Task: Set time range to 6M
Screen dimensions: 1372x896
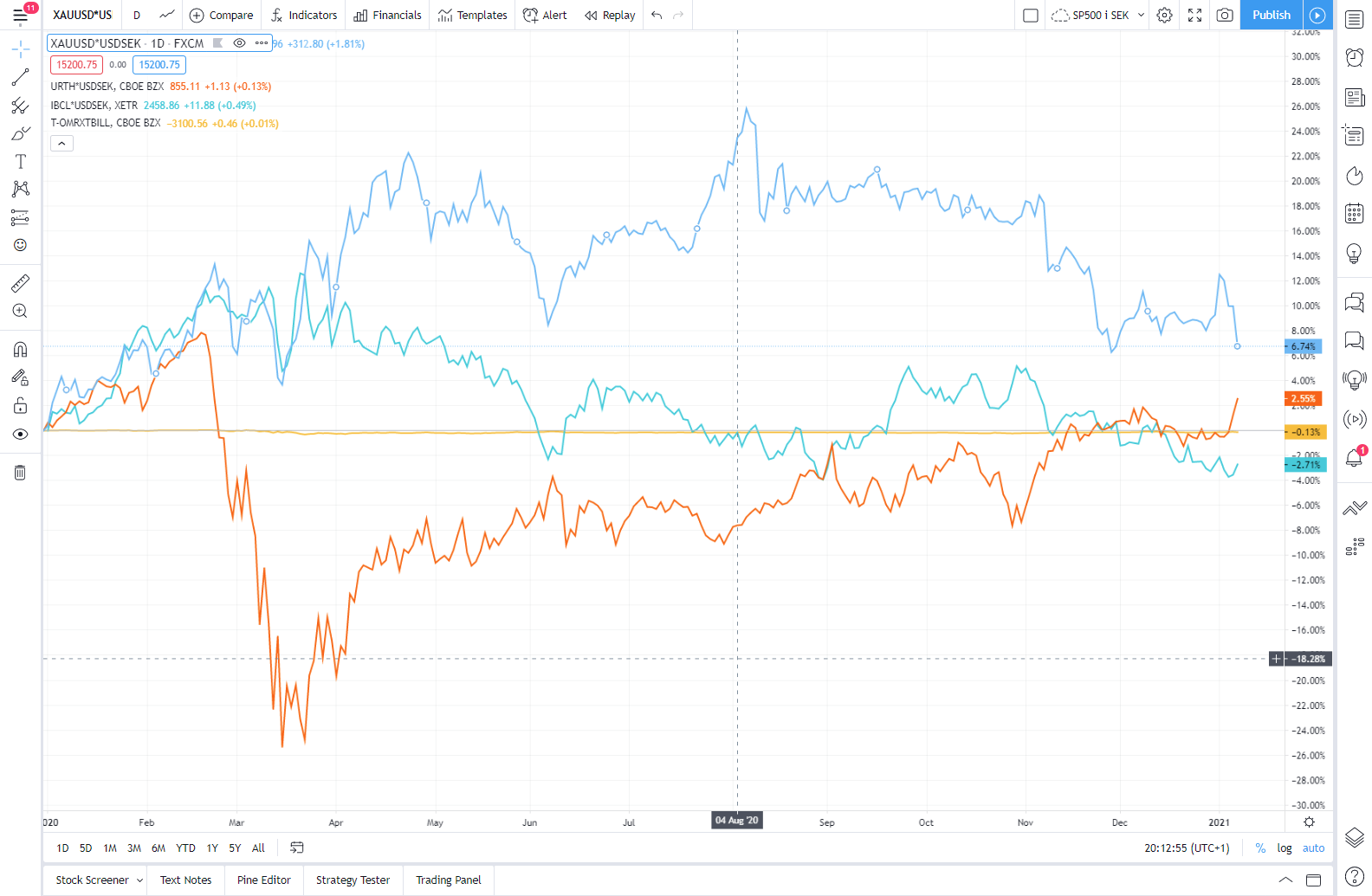Action: (159, 848)
